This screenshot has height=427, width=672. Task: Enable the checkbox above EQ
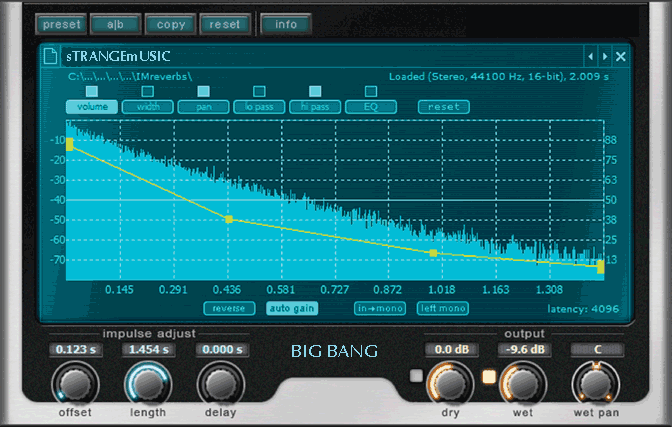[371, 91]
